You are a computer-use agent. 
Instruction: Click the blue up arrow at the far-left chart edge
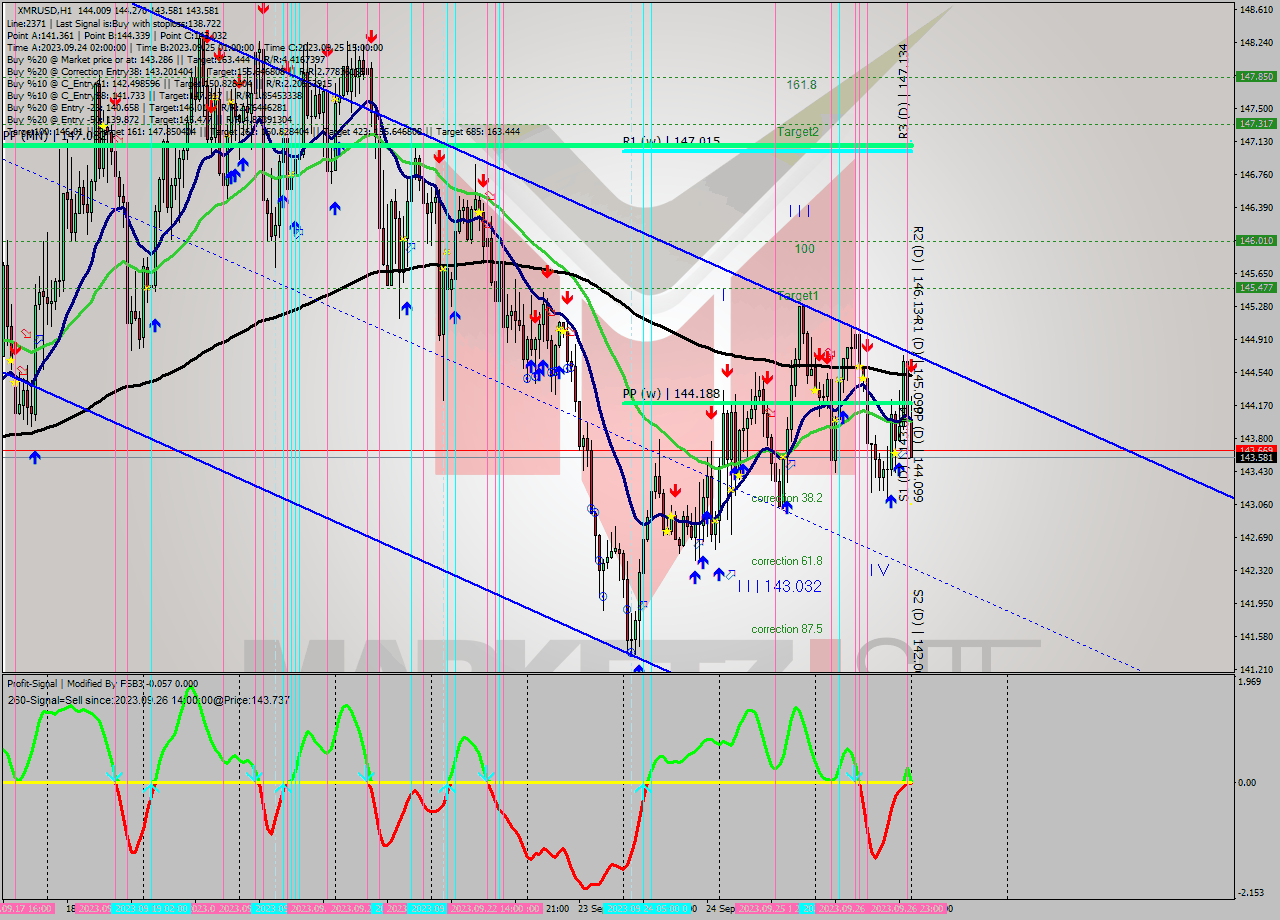34,456
